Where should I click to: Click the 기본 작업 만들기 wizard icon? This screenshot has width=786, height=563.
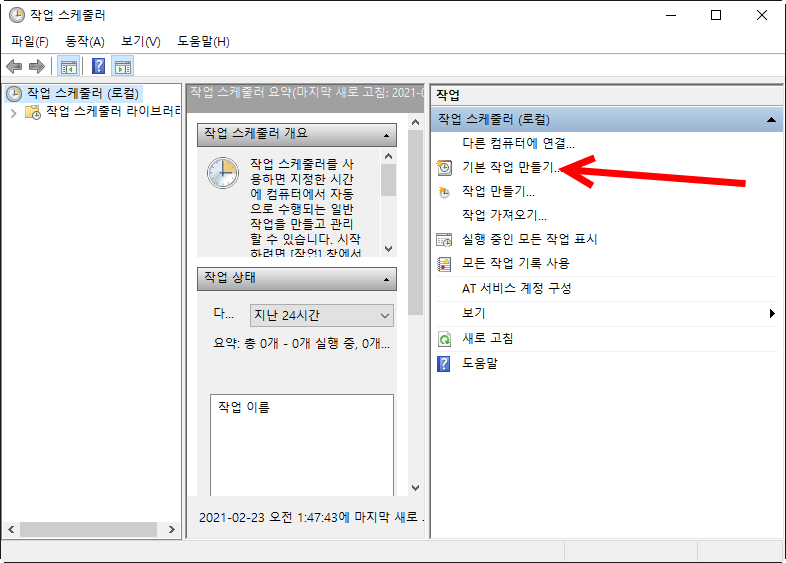point(444,167)
